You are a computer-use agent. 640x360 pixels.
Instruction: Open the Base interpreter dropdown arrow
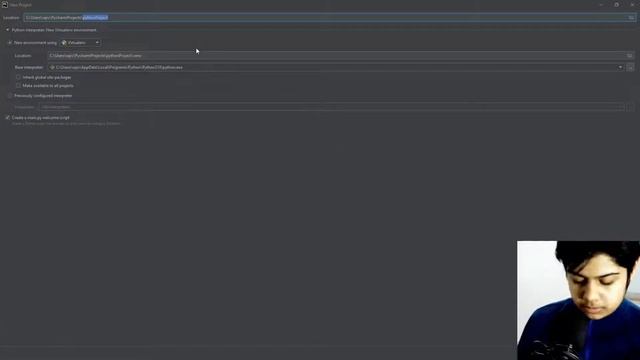(620, 67)
